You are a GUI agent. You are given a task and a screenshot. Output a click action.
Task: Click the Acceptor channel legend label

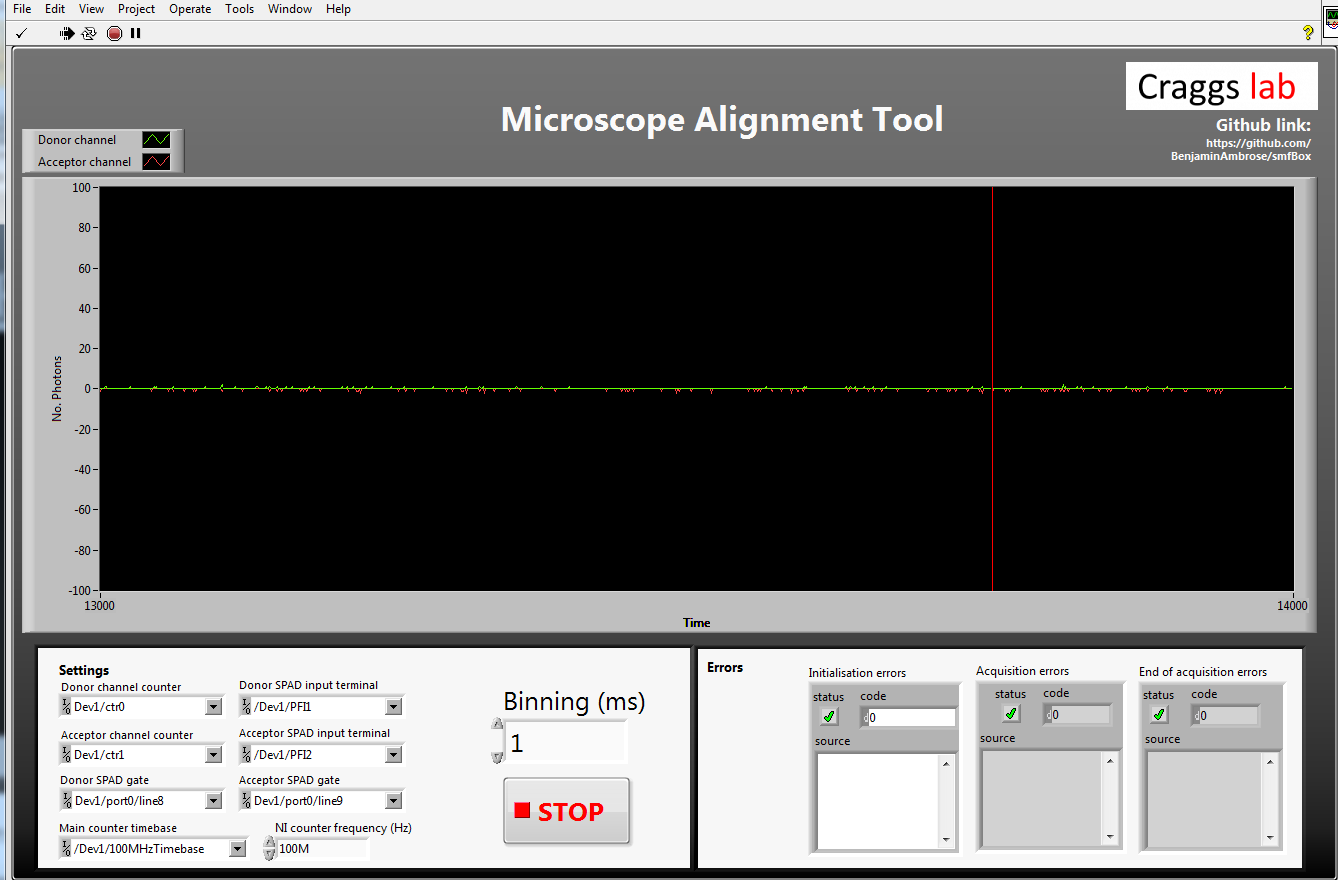(x=84, y=162)
